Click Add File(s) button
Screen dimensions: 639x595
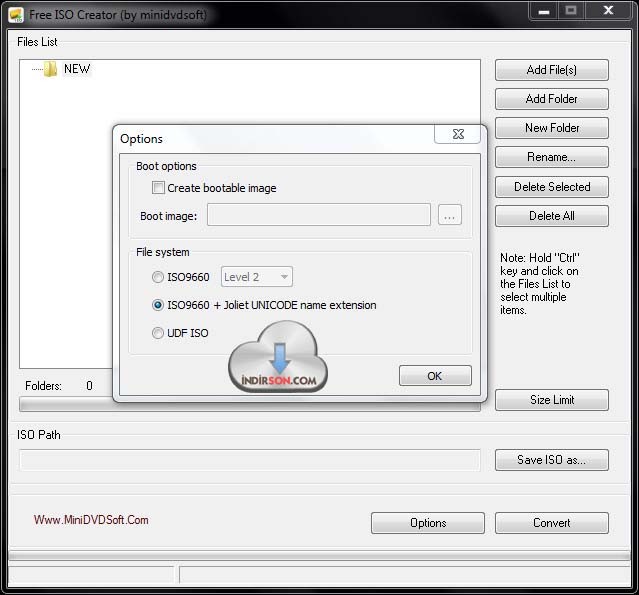coord(552,70)
